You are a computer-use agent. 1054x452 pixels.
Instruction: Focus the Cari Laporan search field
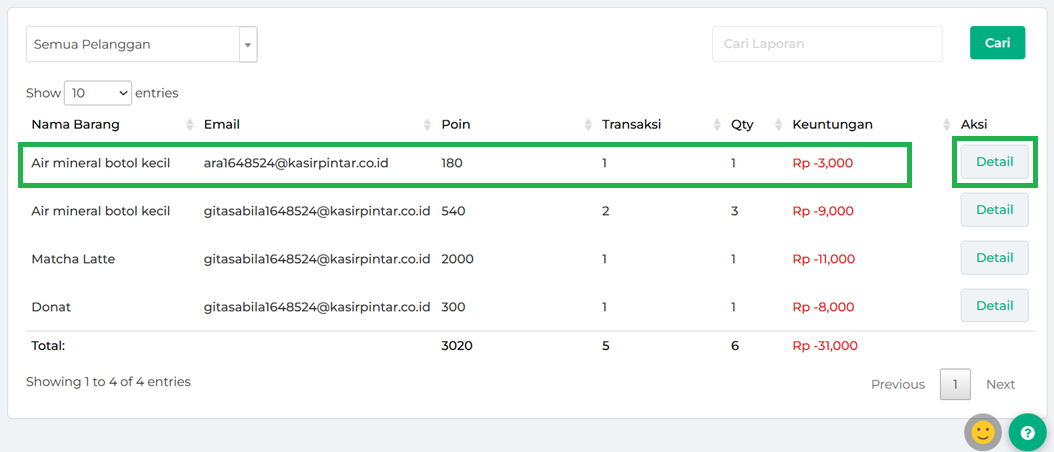(x=827, y=44)
